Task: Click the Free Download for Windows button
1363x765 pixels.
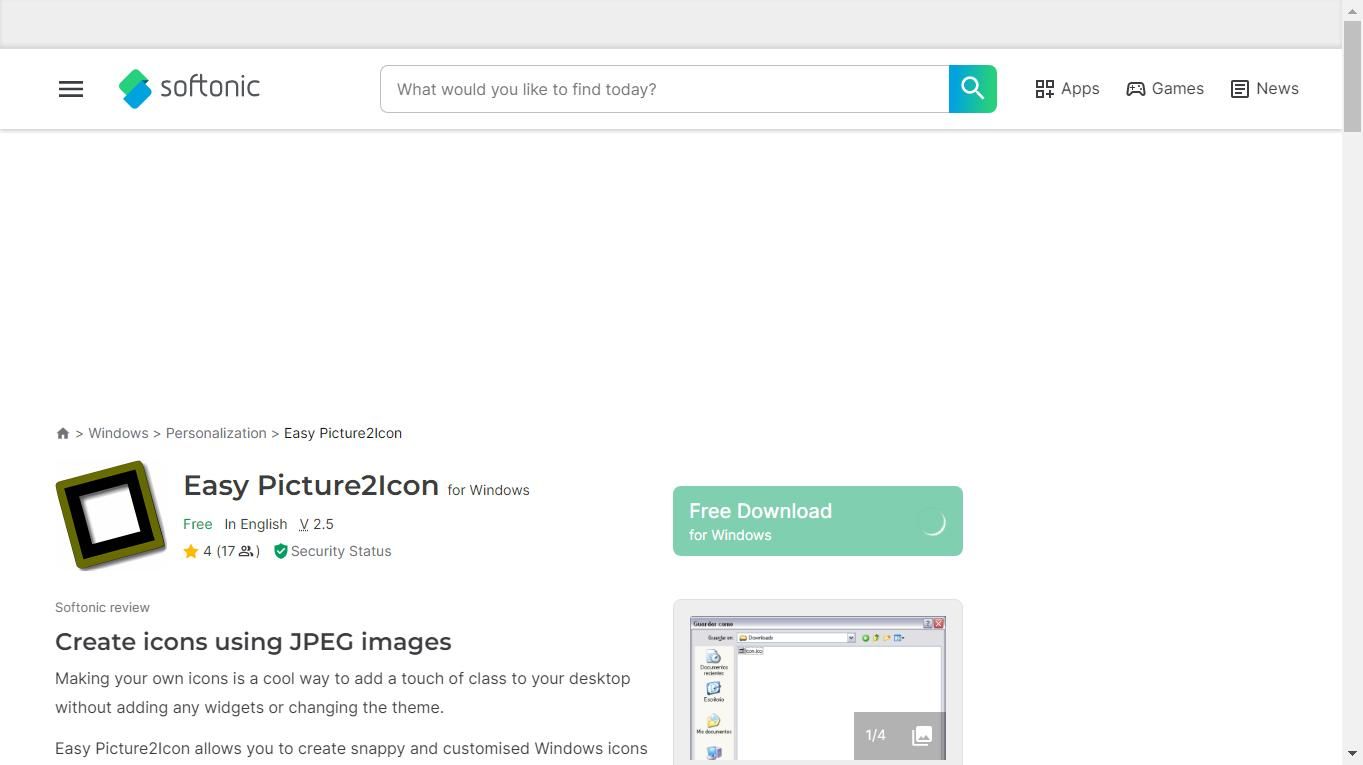Action: [817, 521]
